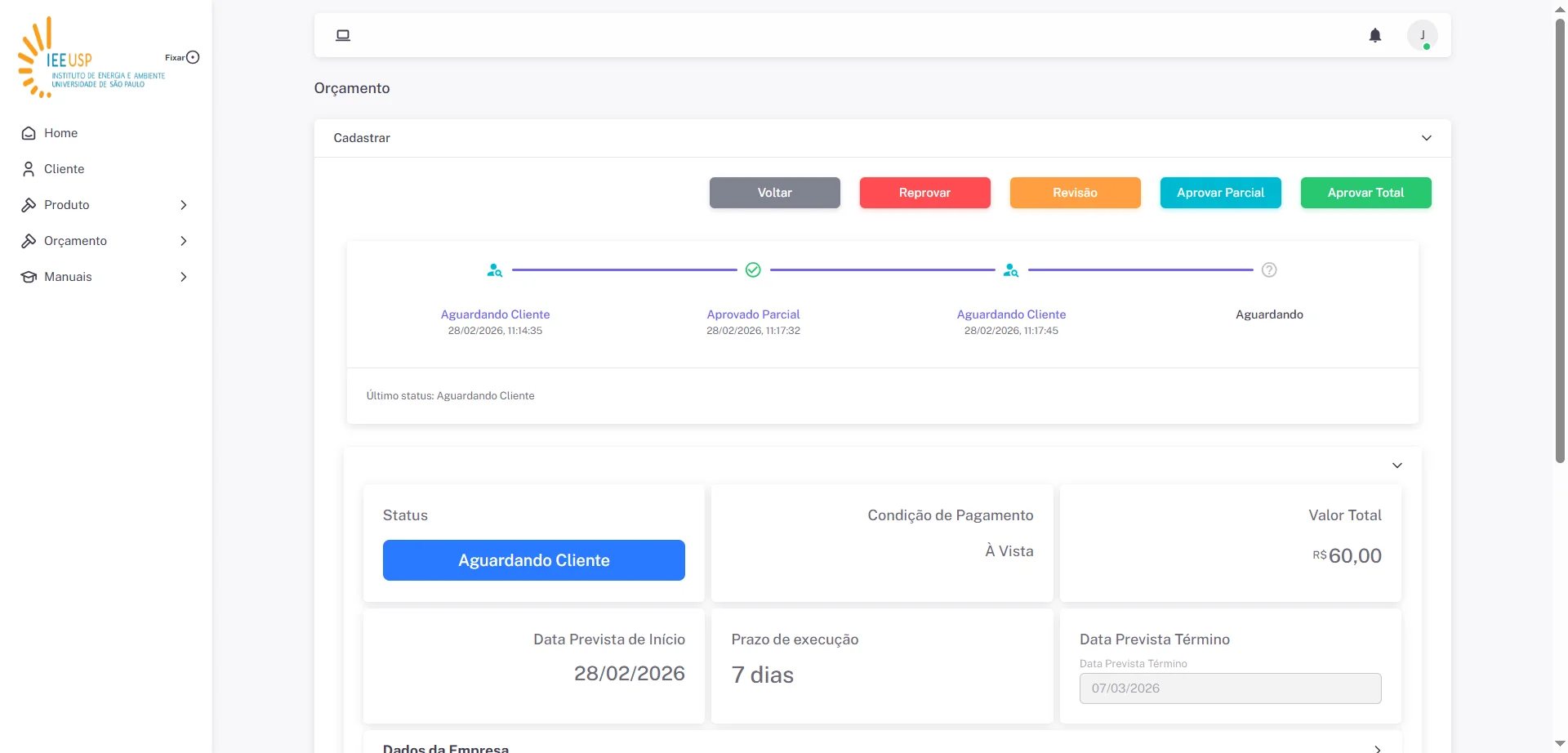Open the notifications bell
The height and width of the screenshot is (753, 1568).
[1375, 35]
